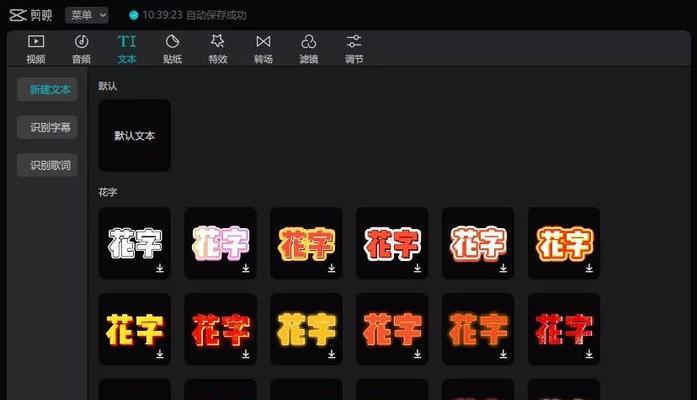This screenshot has height=400, width=697.
Task: Select the 文本 (Text) tab
Action: [x=127, y=49]
